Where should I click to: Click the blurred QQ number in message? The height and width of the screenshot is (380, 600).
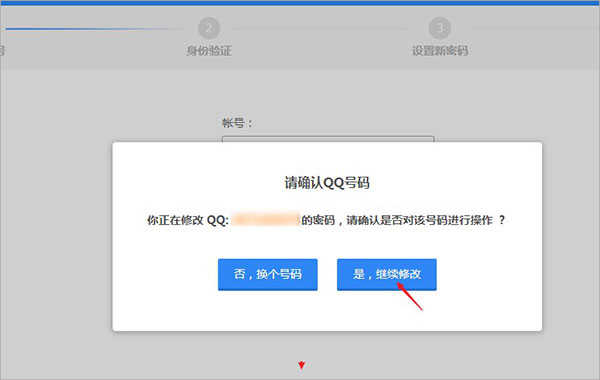pyautogui.click(x=265, y=220)
